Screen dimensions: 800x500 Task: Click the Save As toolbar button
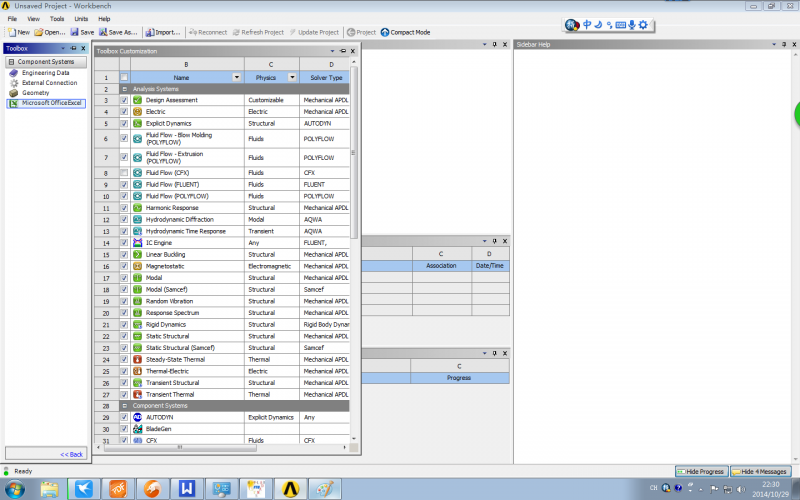point(118,32)
